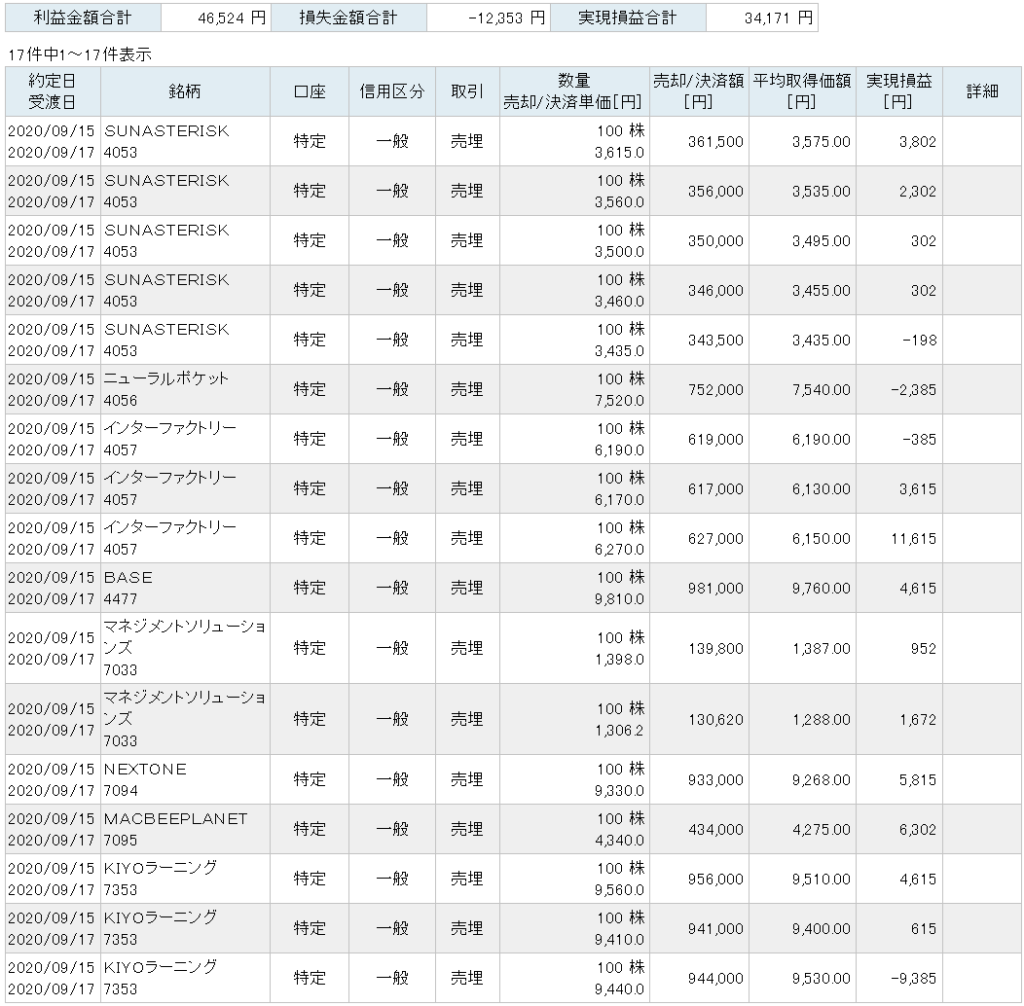Click the sale amount 130,620 cell

pyautogui.click(x=699, y=719)
